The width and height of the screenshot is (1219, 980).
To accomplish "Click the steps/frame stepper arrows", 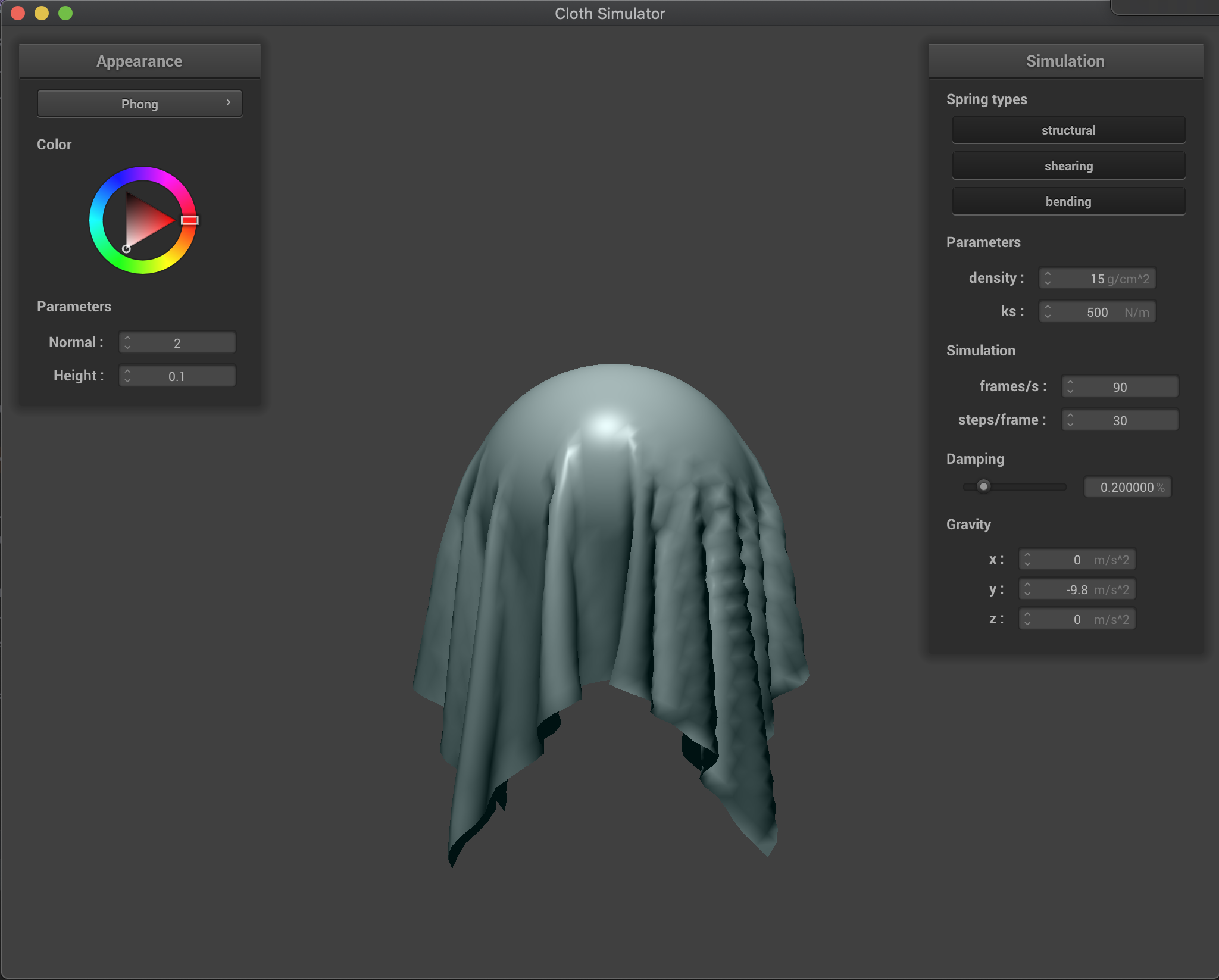I will coord(1070,420).
